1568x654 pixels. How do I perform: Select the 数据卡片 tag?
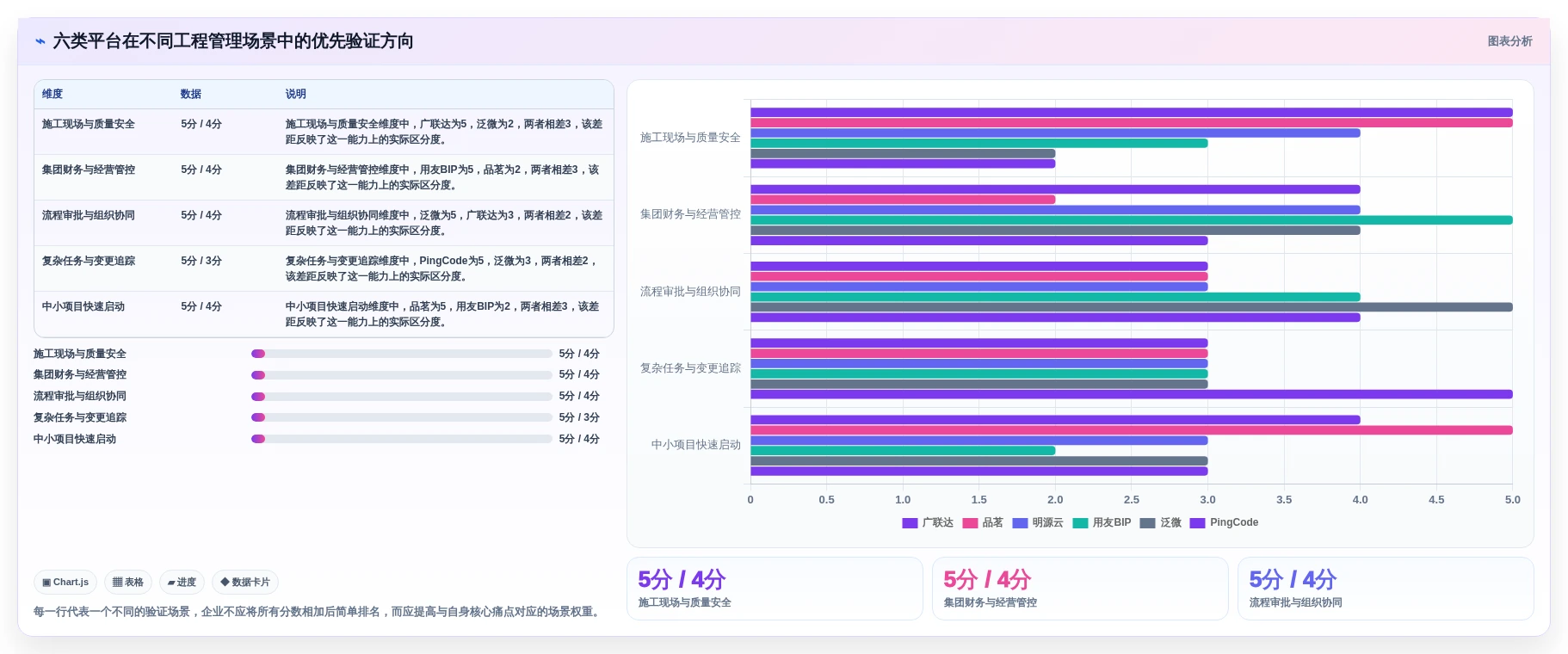[245, 583]
